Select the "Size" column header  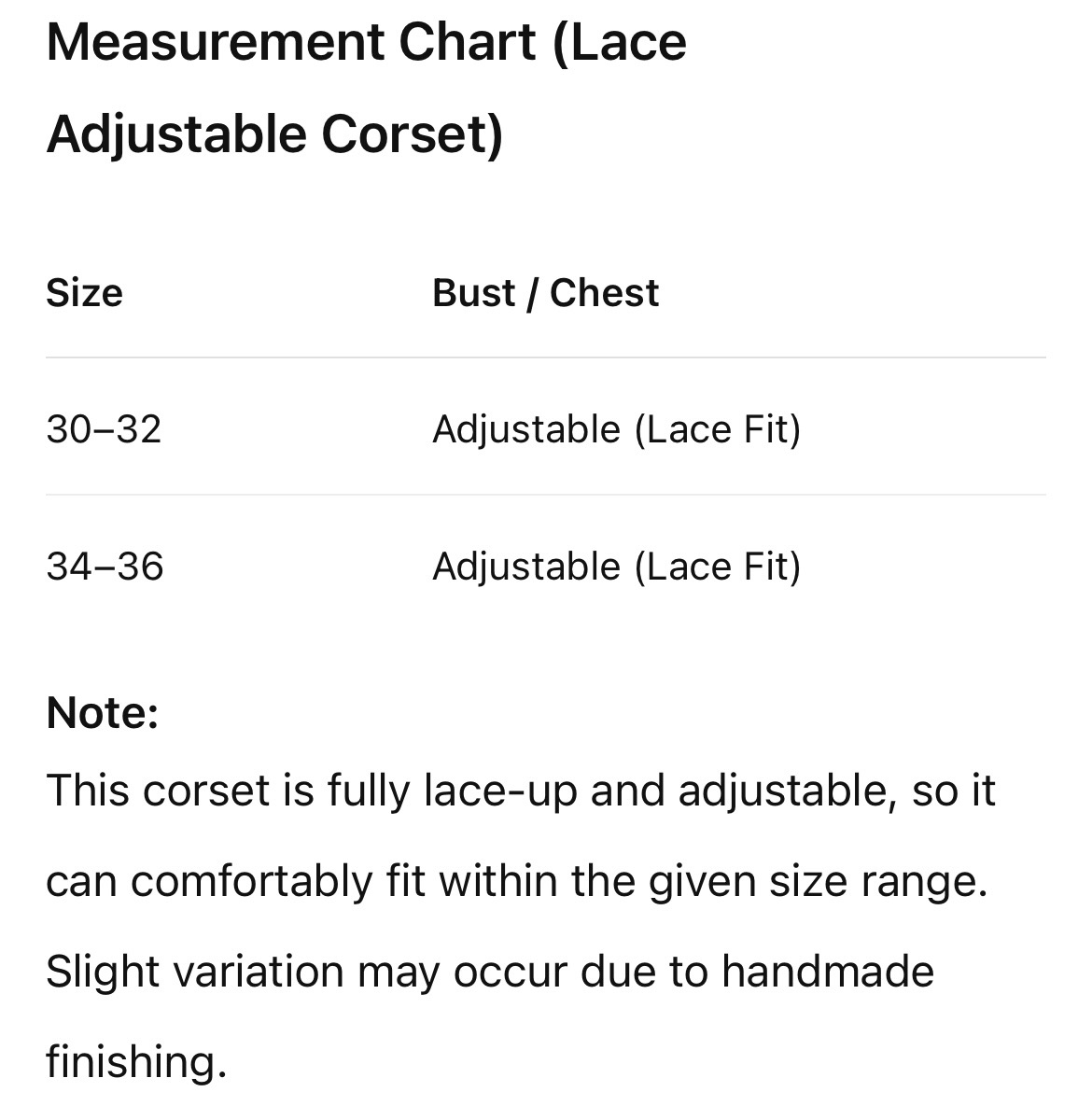[85, 293]
